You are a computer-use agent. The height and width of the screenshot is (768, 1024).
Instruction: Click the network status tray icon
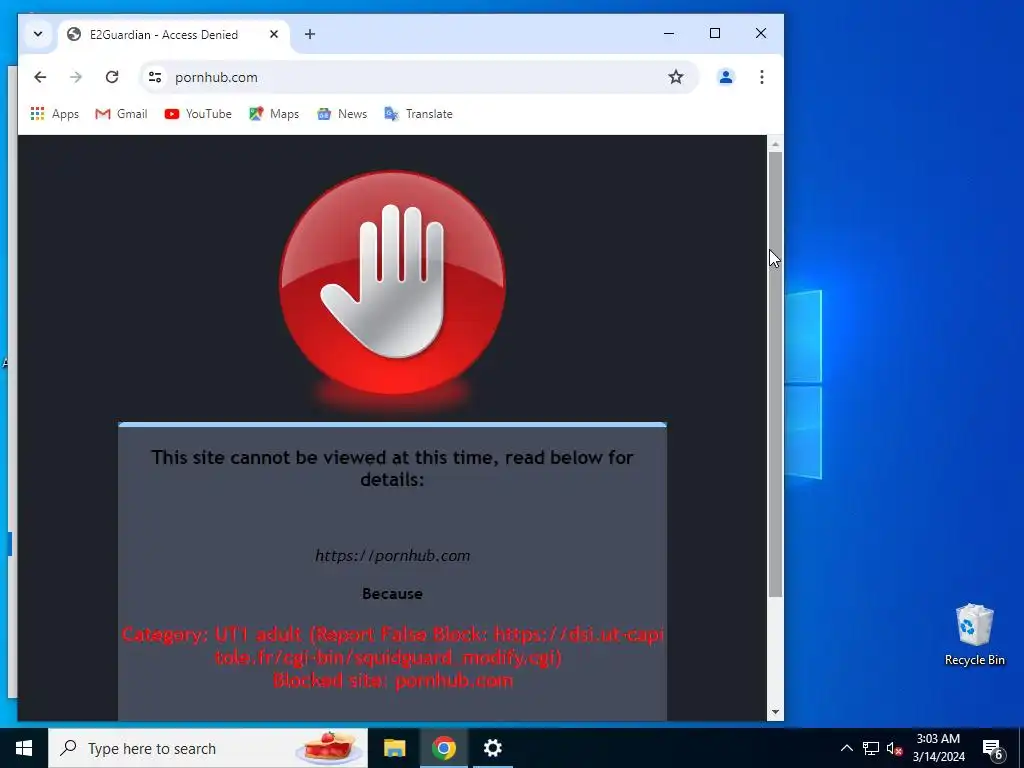pyautogui.click(x=871, y=748)
